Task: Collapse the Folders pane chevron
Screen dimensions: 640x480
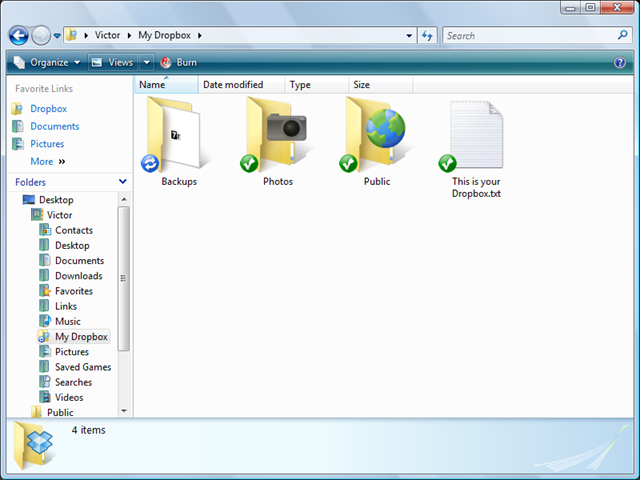Action: (x=122, y=182)
